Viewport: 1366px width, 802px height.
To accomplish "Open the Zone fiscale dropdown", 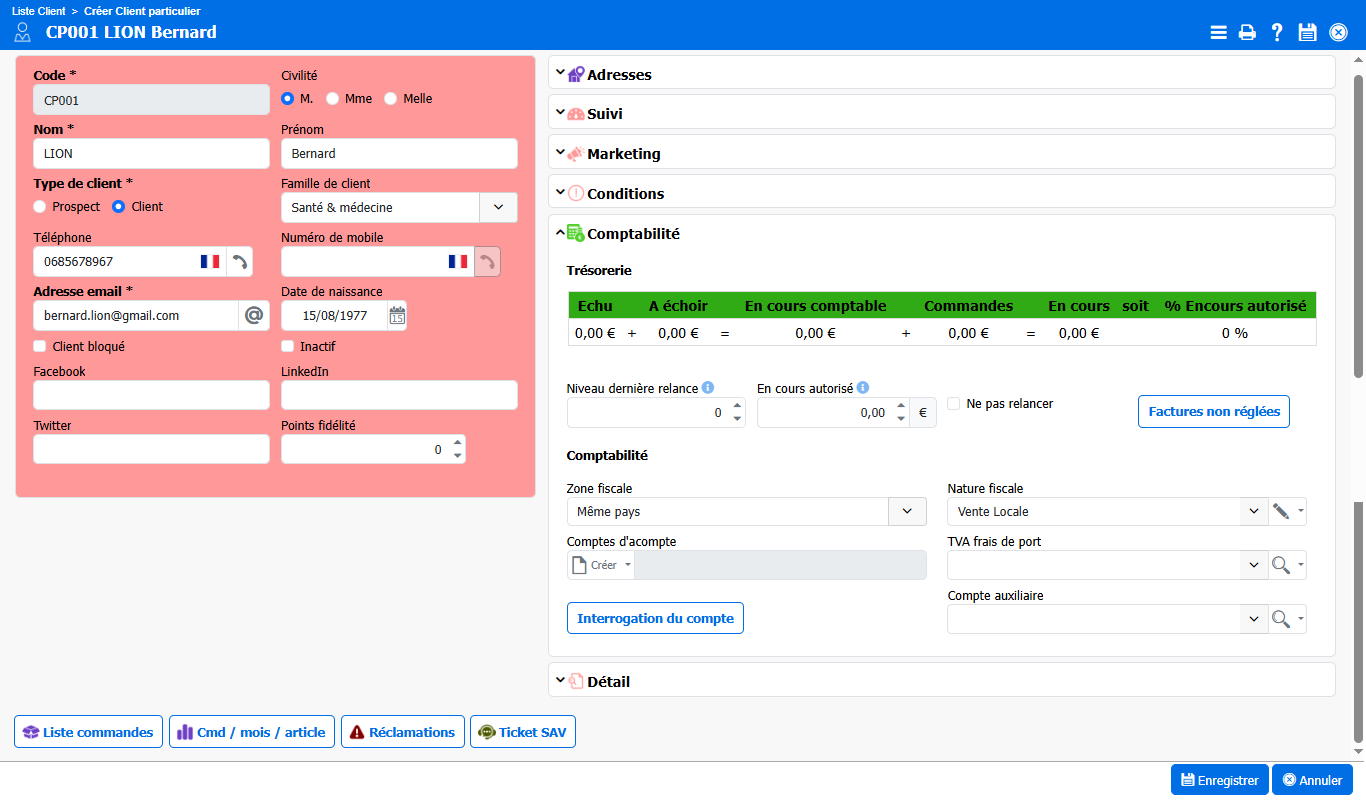I will point(907,511).
